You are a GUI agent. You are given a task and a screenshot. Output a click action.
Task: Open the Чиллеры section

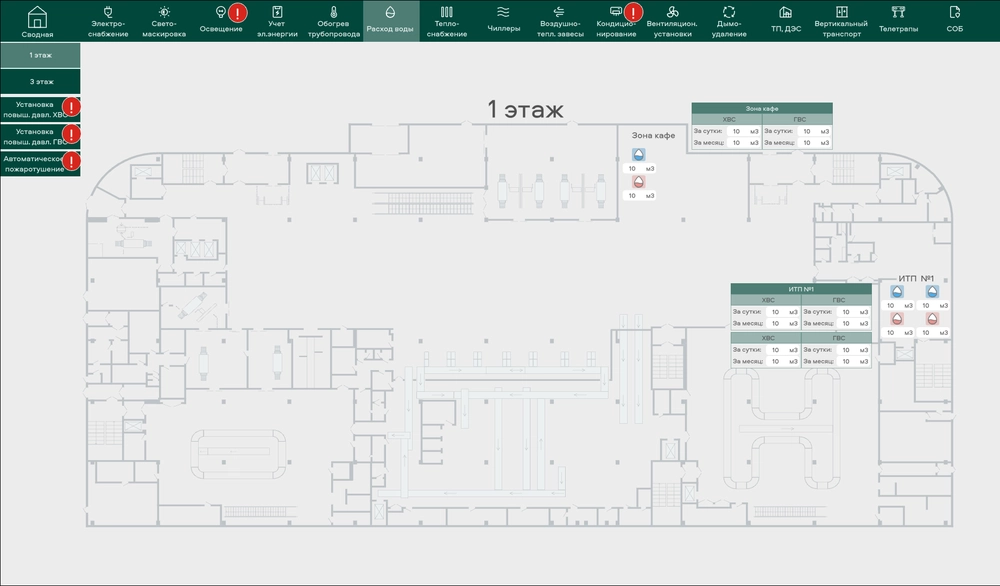(x=503, y=21)
